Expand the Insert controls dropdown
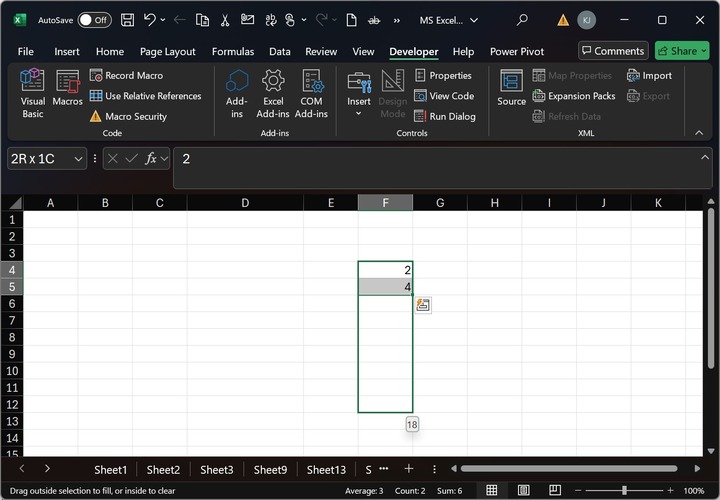 point(359,113)
